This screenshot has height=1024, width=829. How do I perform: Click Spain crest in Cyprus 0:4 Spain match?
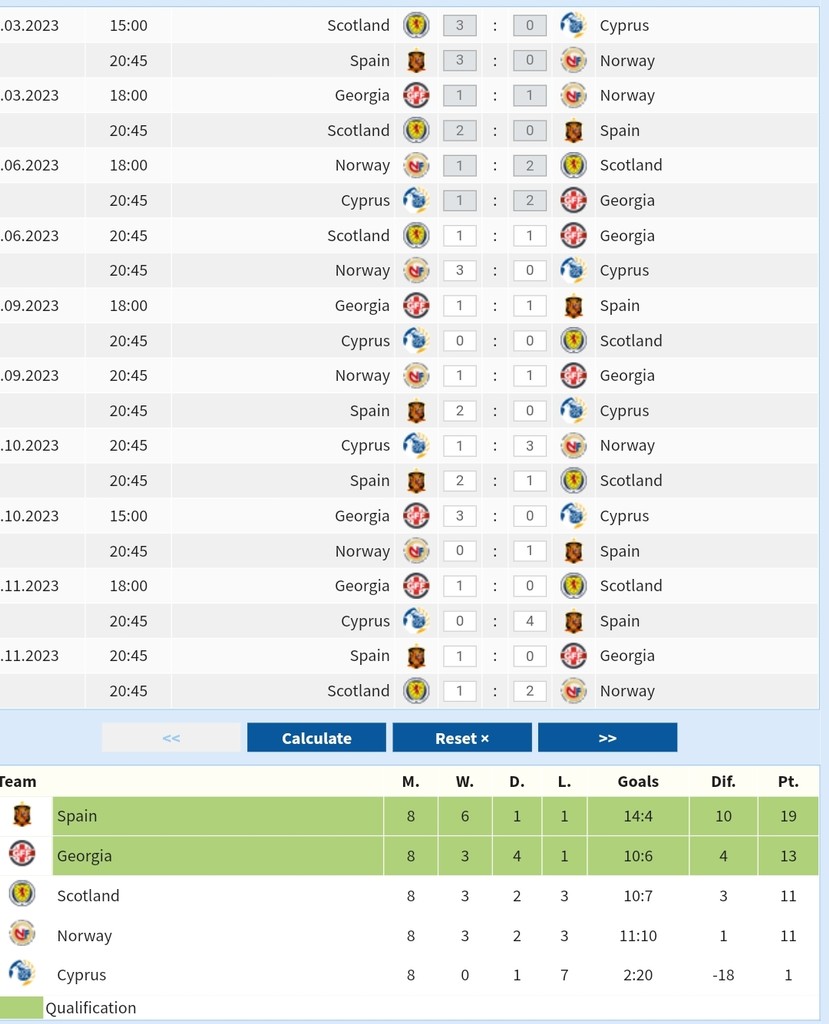coord(573,621)
